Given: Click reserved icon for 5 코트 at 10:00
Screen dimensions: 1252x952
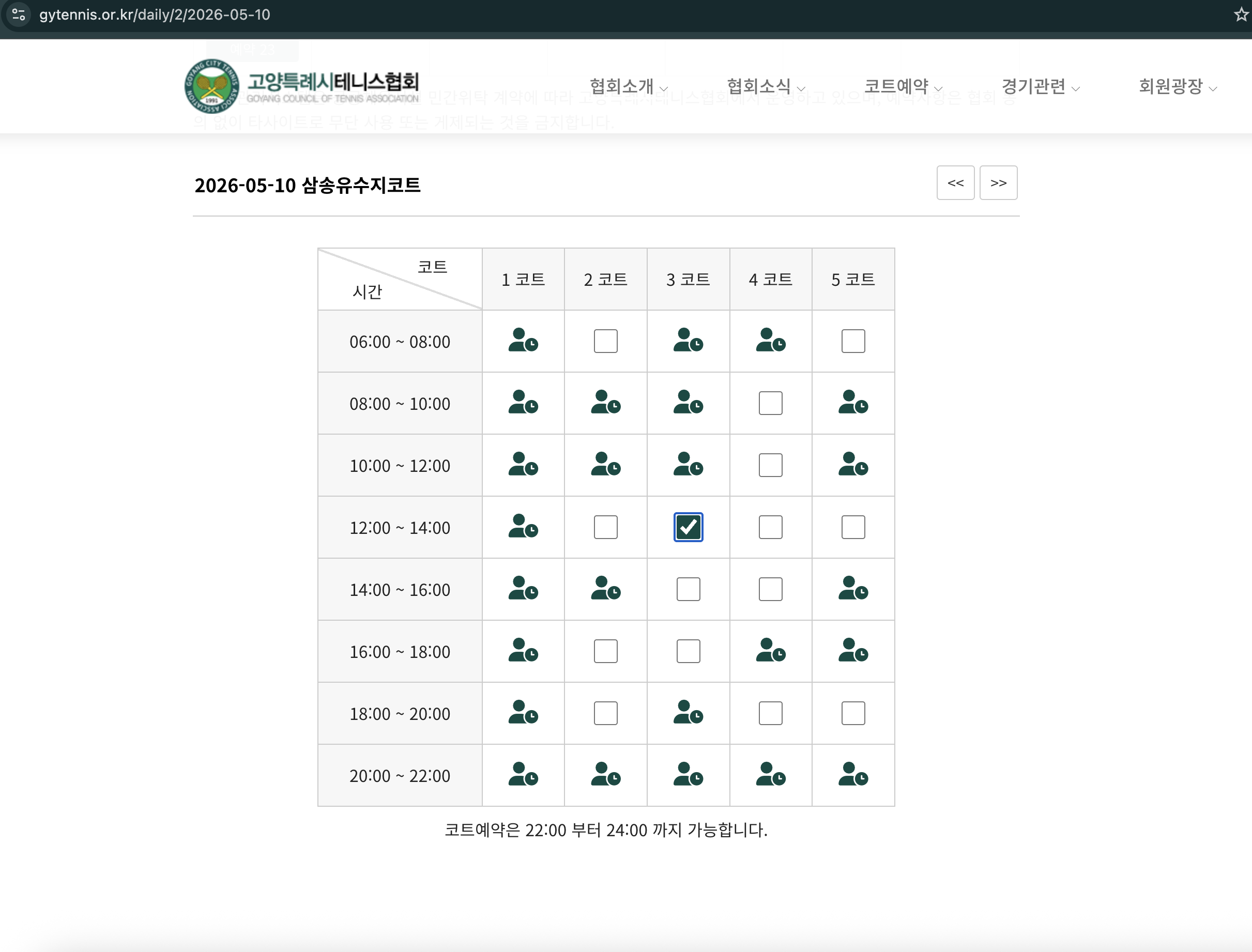Looking at the screenshot, I should pyautogui.click(x=852, y=465).
